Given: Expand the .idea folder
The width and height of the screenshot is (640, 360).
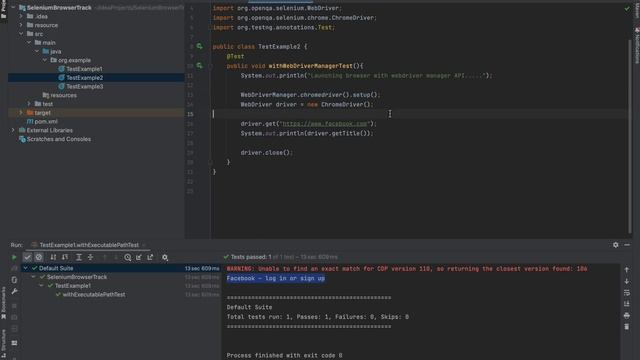Looking at the screenshot, I should click(21, 16).
